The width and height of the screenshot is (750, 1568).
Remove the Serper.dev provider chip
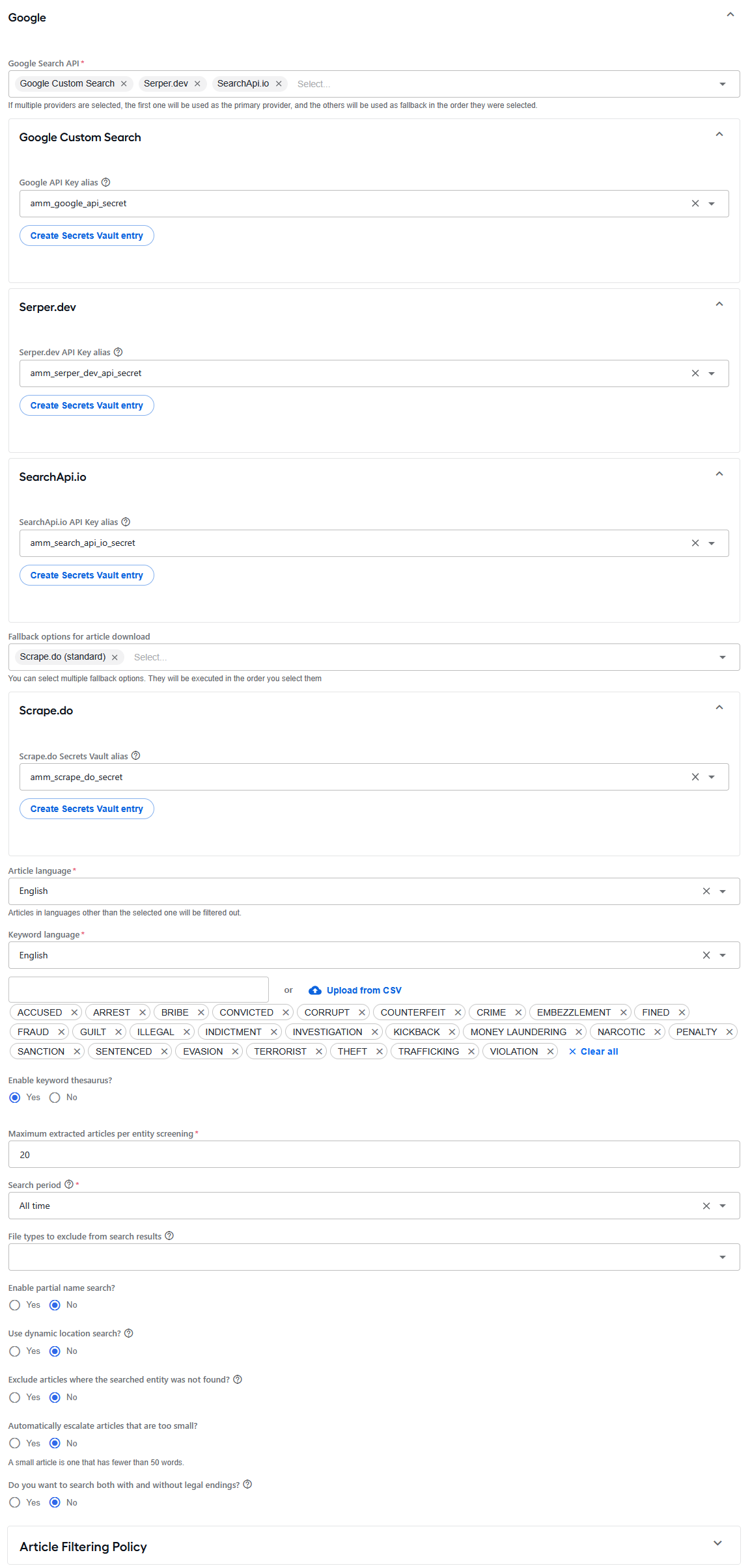click(197, 84)
